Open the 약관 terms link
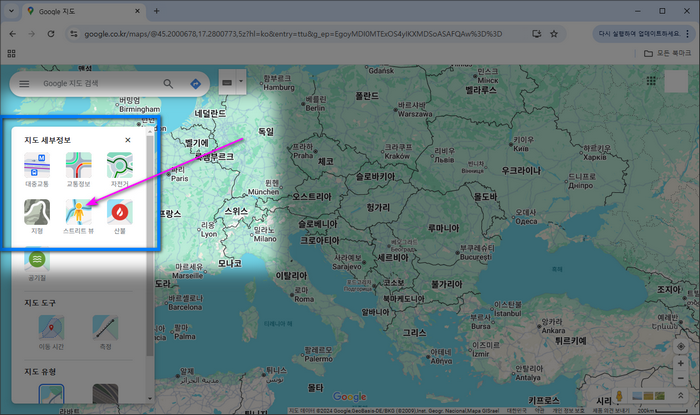The width and height of the screenshot is (700, 415). (540, 410)
